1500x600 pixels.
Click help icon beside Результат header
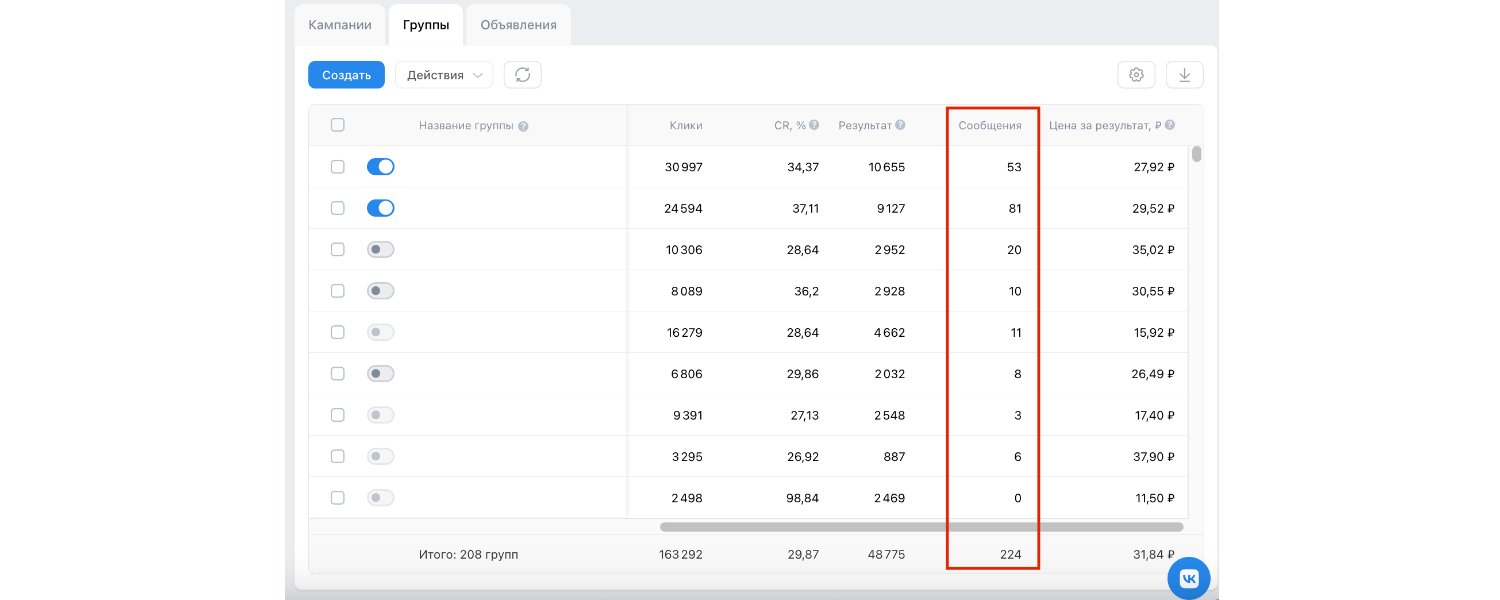pyautogui.click(x=900, y=126)
